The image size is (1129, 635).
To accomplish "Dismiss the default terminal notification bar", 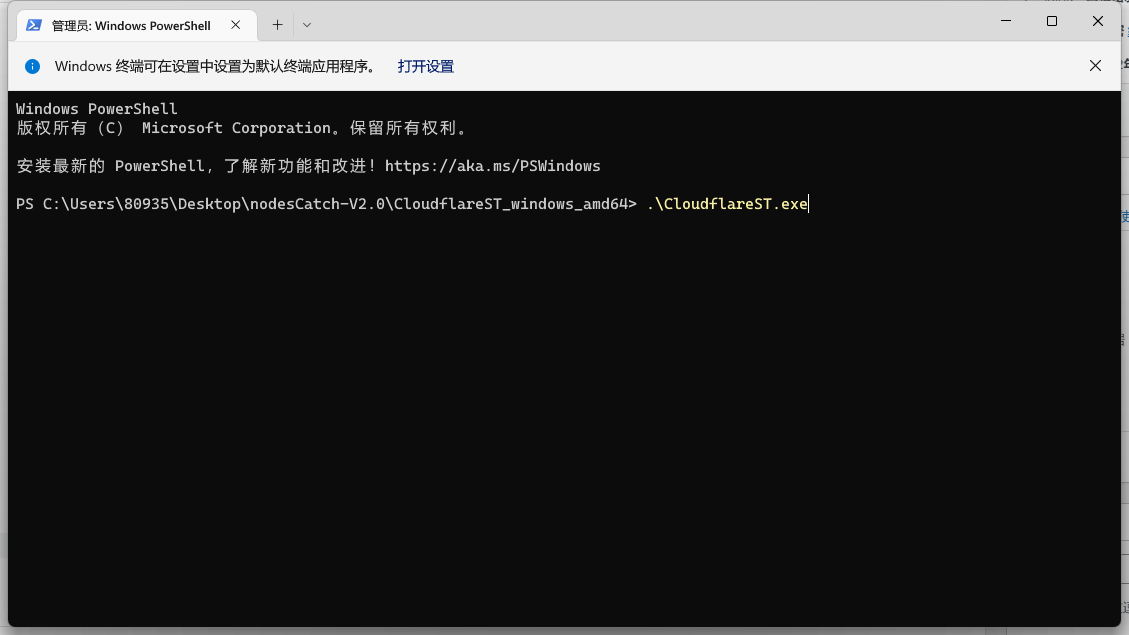I will coord(1095,66).
